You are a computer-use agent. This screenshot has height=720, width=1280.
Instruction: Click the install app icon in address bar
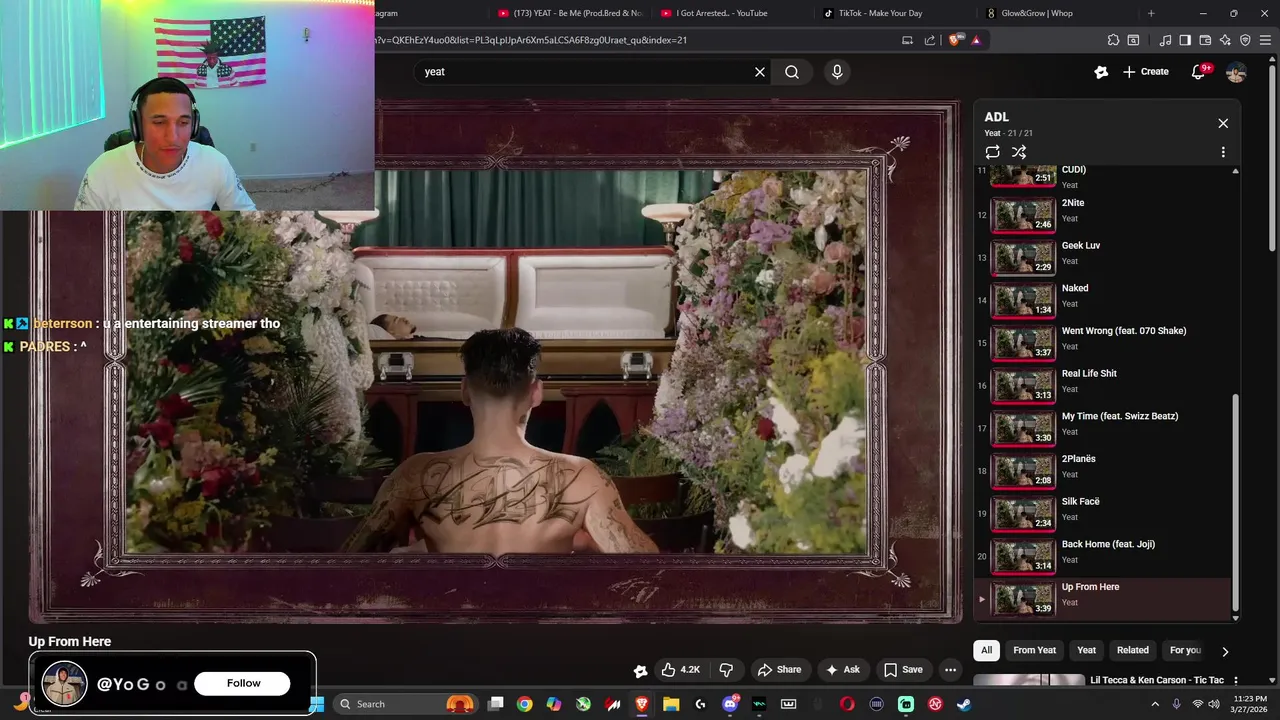908,40
